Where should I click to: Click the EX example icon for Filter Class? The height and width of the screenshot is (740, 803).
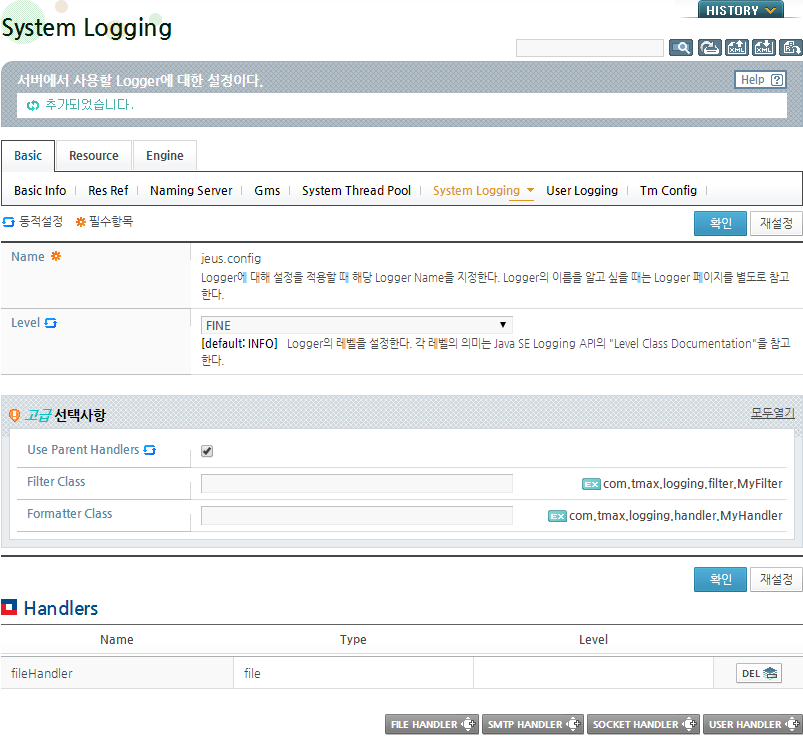pos(591,484)
